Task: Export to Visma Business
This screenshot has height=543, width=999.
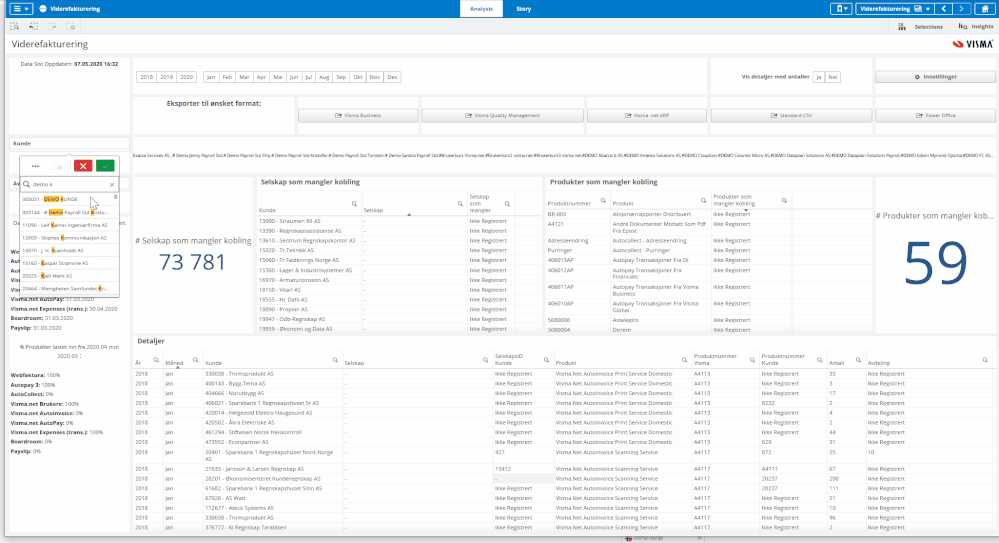Action: (x=358, y=116)
